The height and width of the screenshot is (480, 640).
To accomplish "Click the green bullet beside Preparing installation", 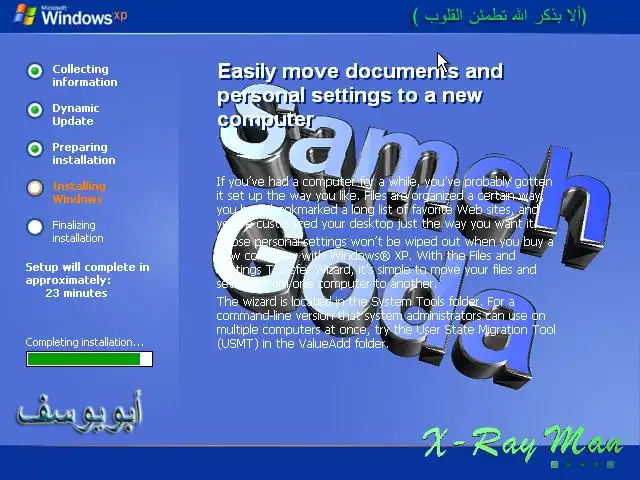I will click(x=35, y=149).
